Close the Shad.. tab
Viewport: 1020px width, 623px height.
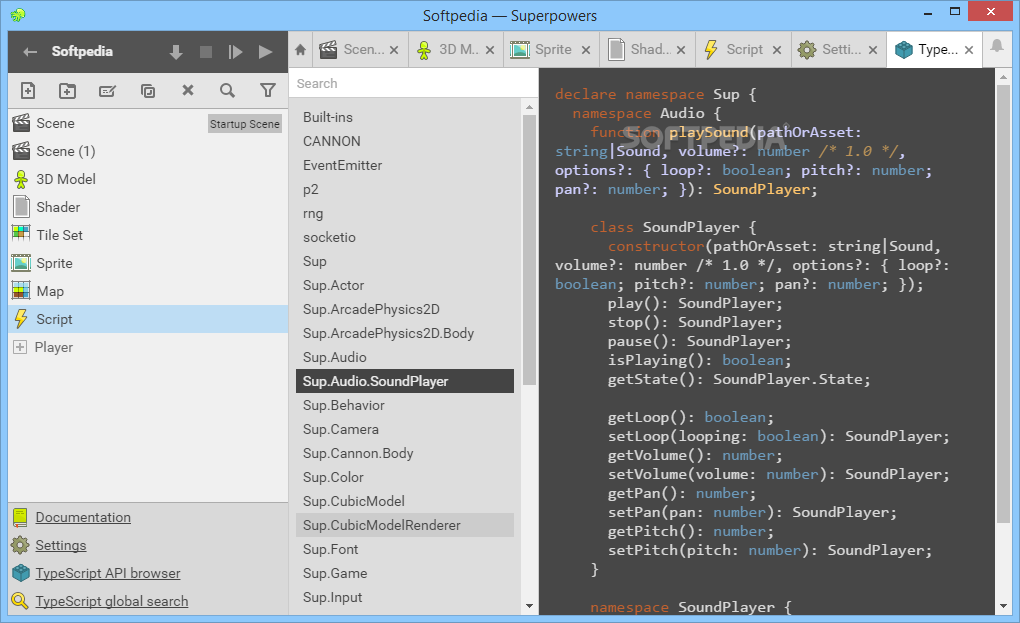pyautogui.click(x=681, y=50)
